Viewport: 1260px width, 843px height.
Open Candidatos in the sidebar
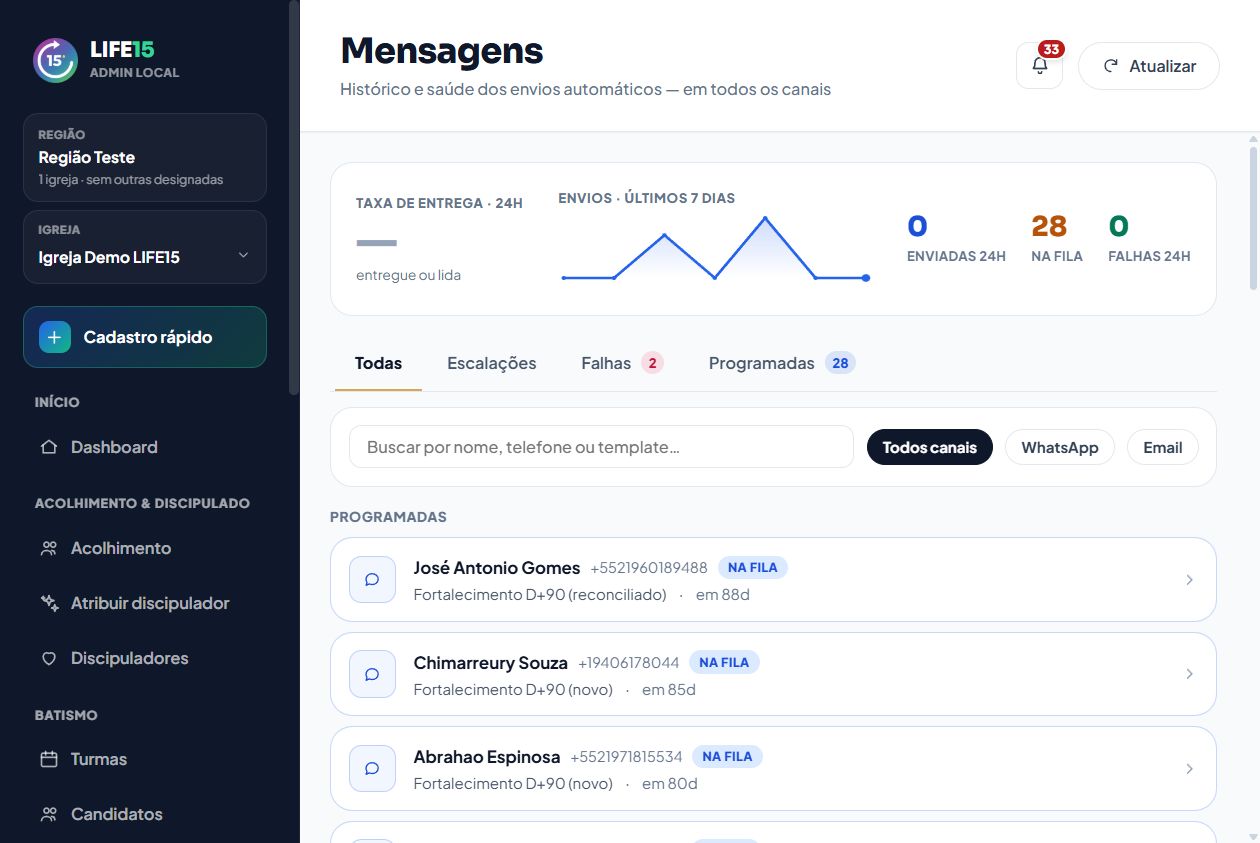point(145,814)
